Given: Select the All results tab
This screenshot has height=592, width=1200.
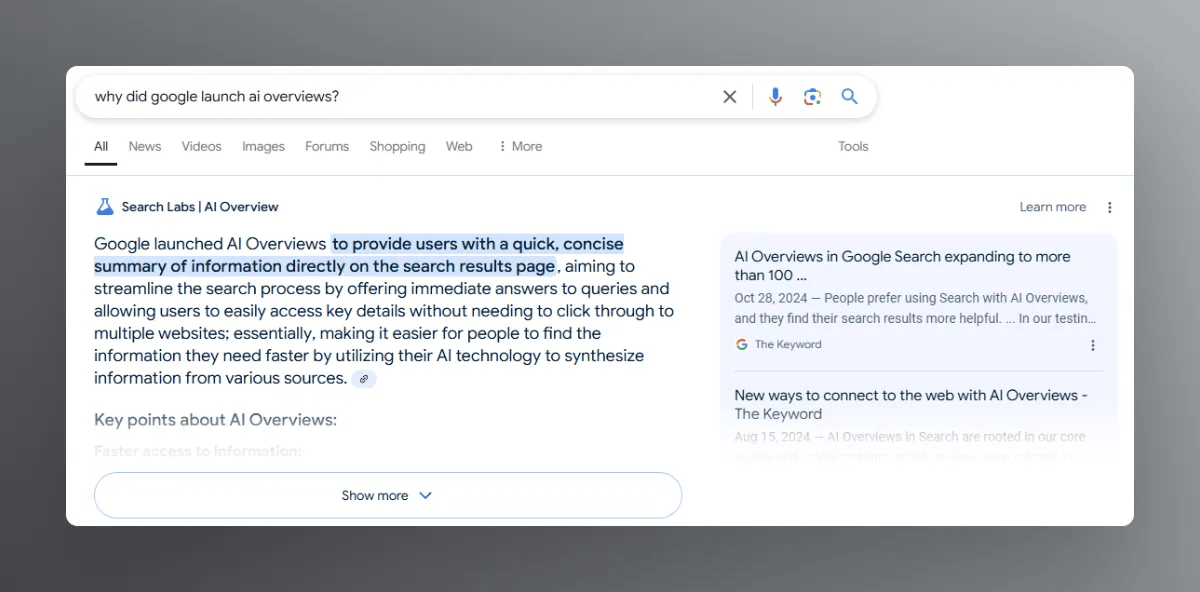Looking at the screenshot, I should [x=101, y=146].
